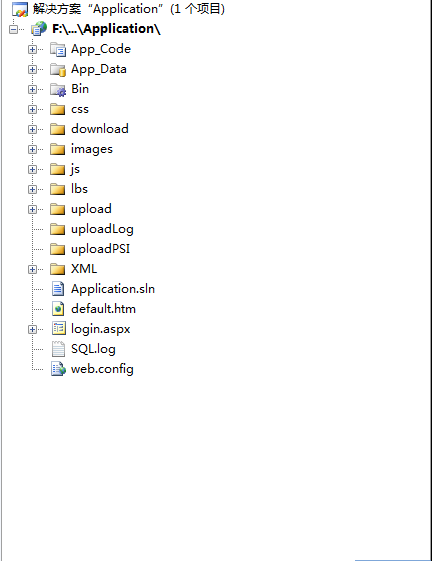Expand the App_Data folder
This screenshot has height=561, width=432.
coord(32,69)
